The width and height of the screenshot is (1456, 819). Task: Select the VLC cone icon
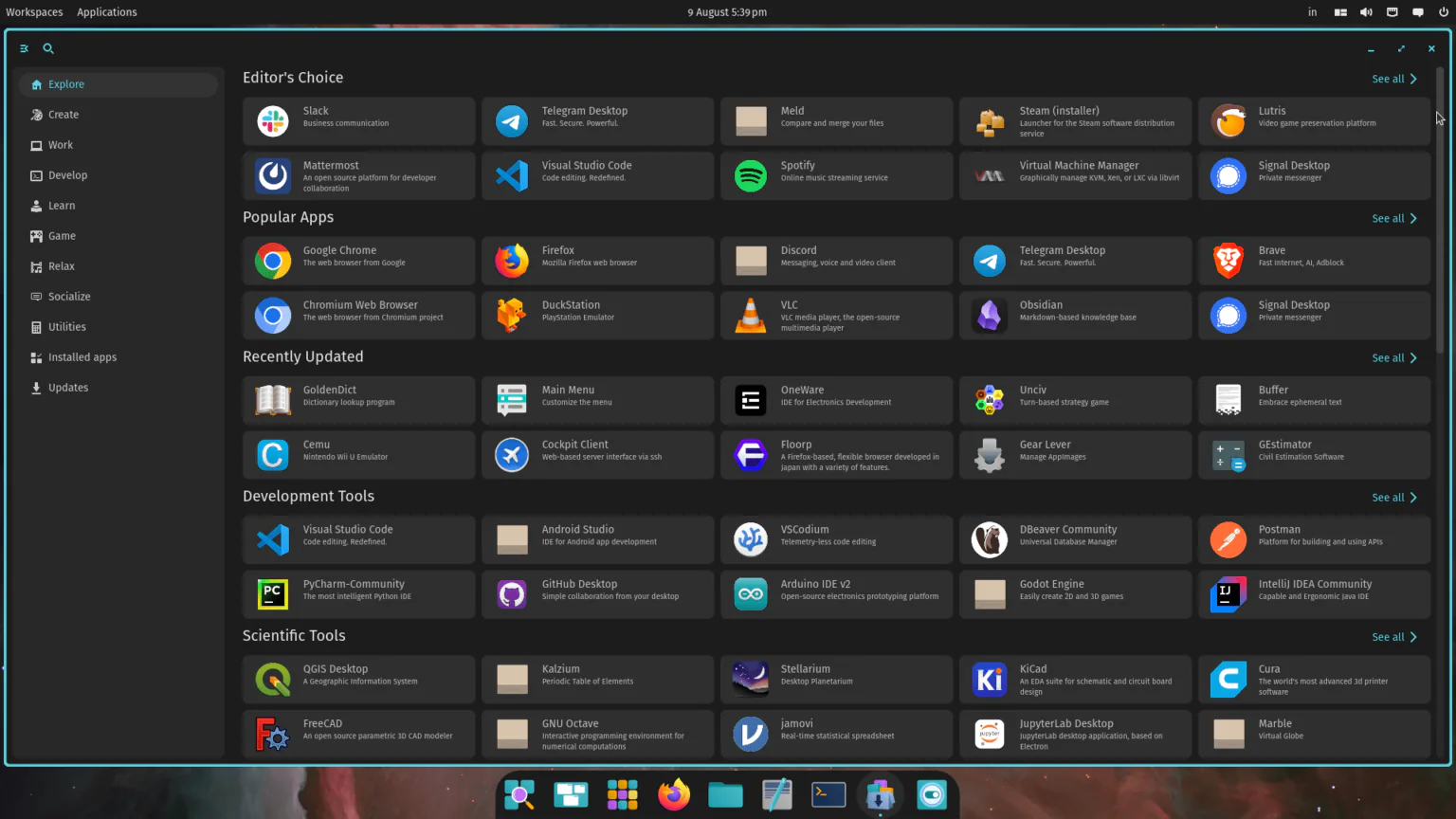[751, 316]
